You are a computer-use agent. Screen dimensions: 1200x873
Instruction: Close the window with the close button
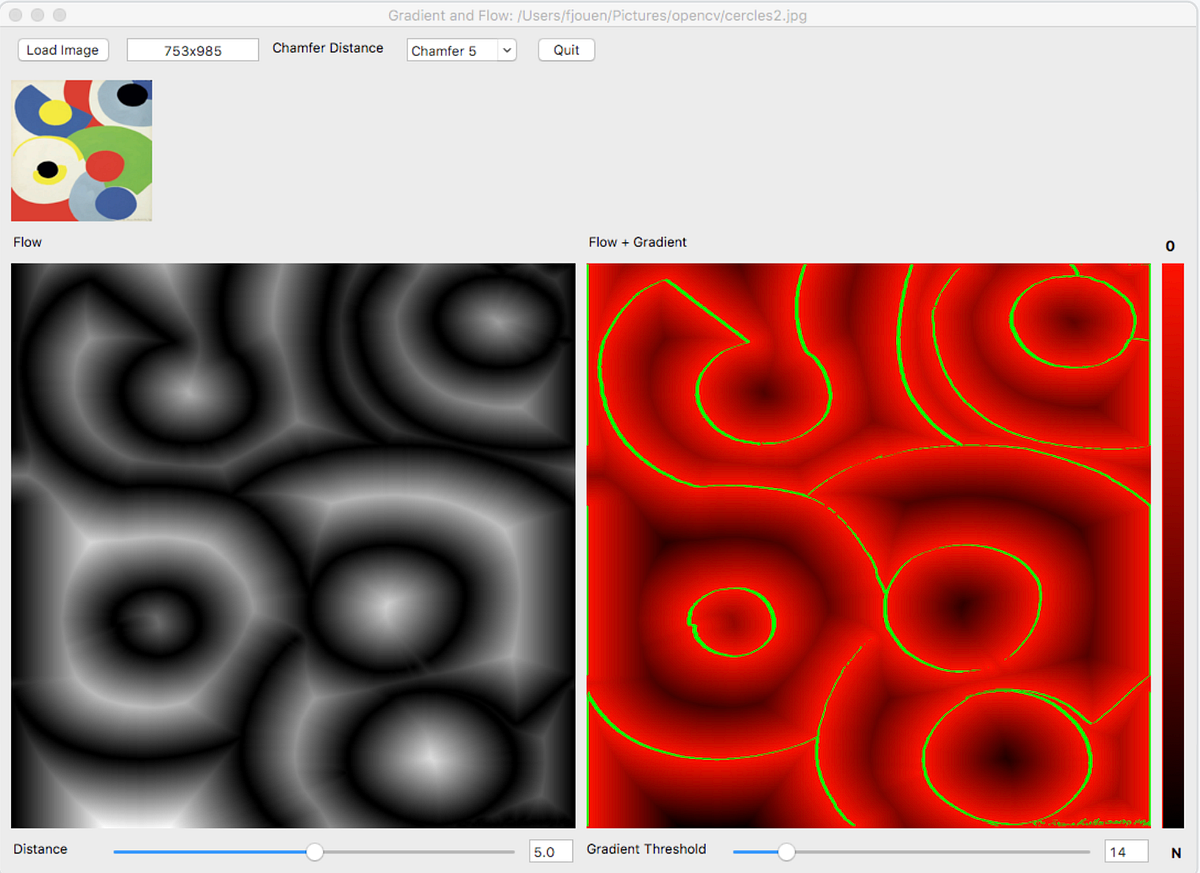(17, 16)
